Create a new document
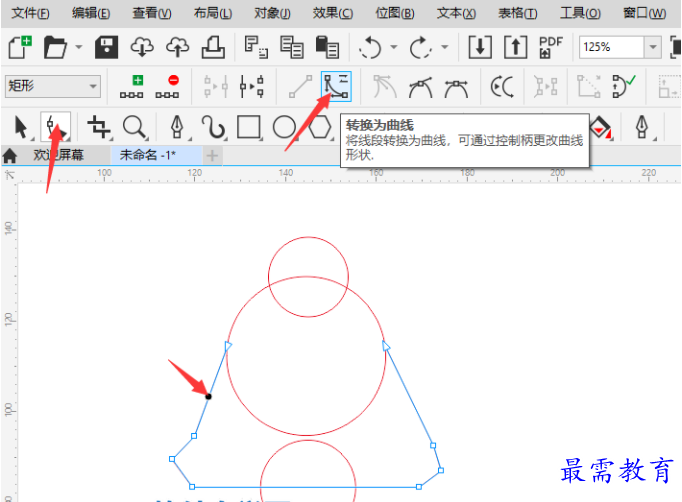 (20, 47)
